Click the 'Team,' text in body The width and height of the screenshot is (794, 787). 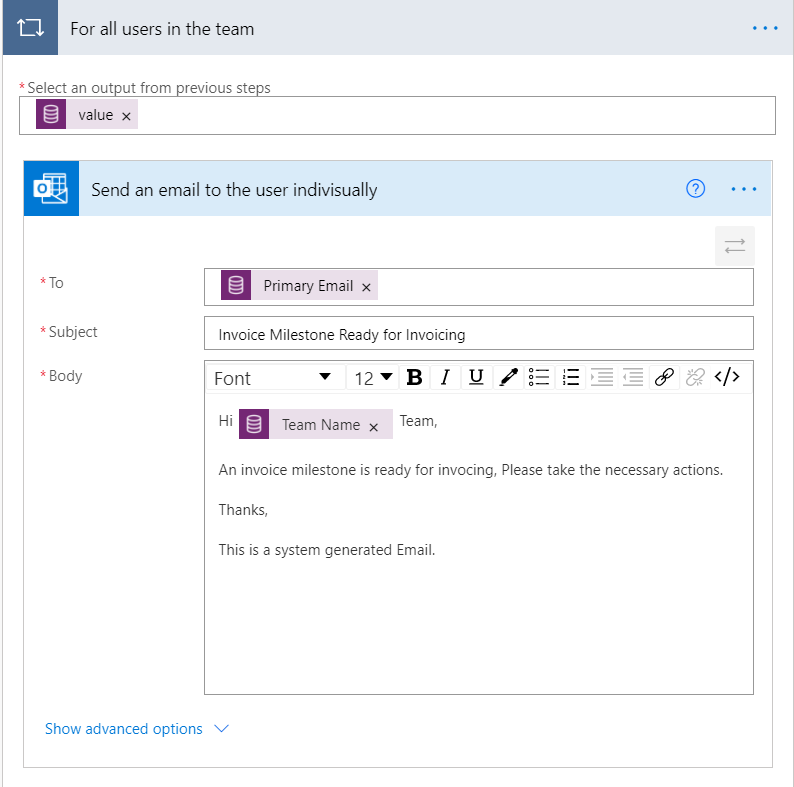click(418, 421)
